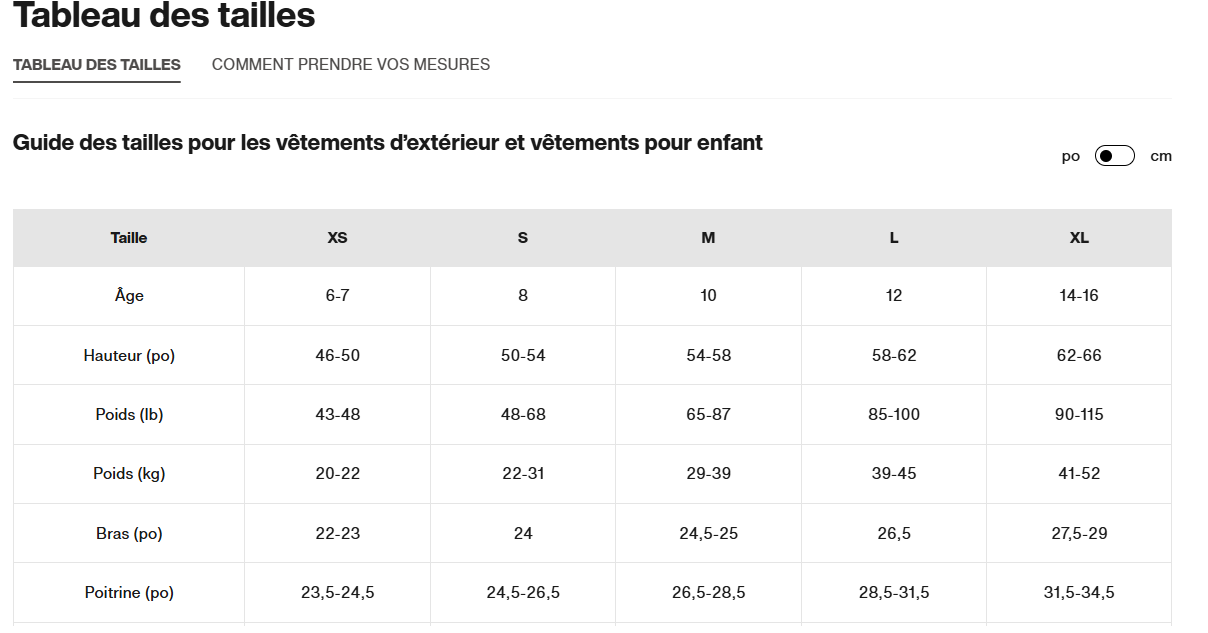Click the M height cell 54-58

pos(708,356)
